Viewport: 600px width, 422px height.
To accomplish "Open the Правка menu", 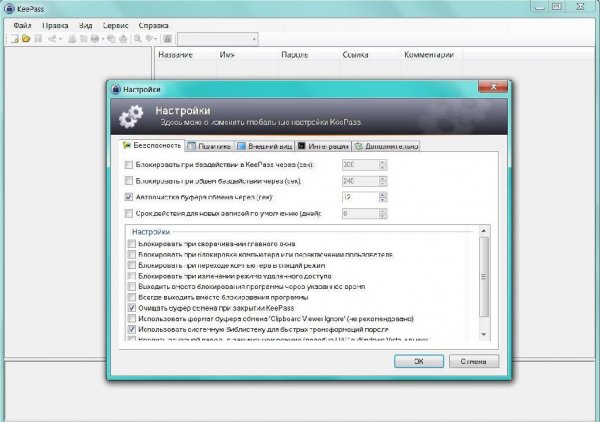I will click(55, 26).
